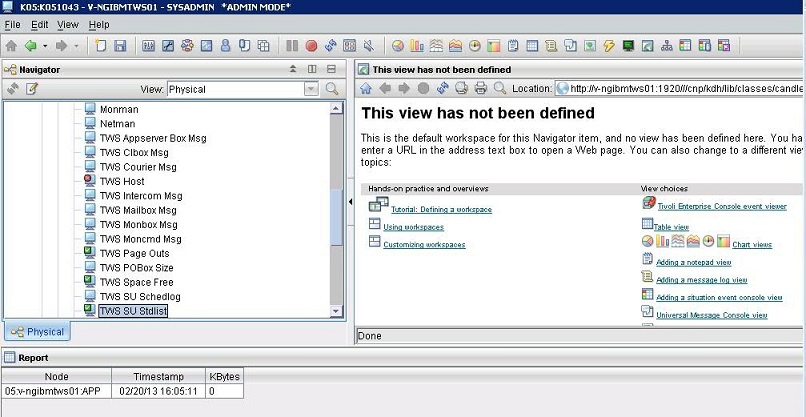Screen dimensions: 806x417
Task: Add a notepad view from toolbar
Action: [512, 46]
